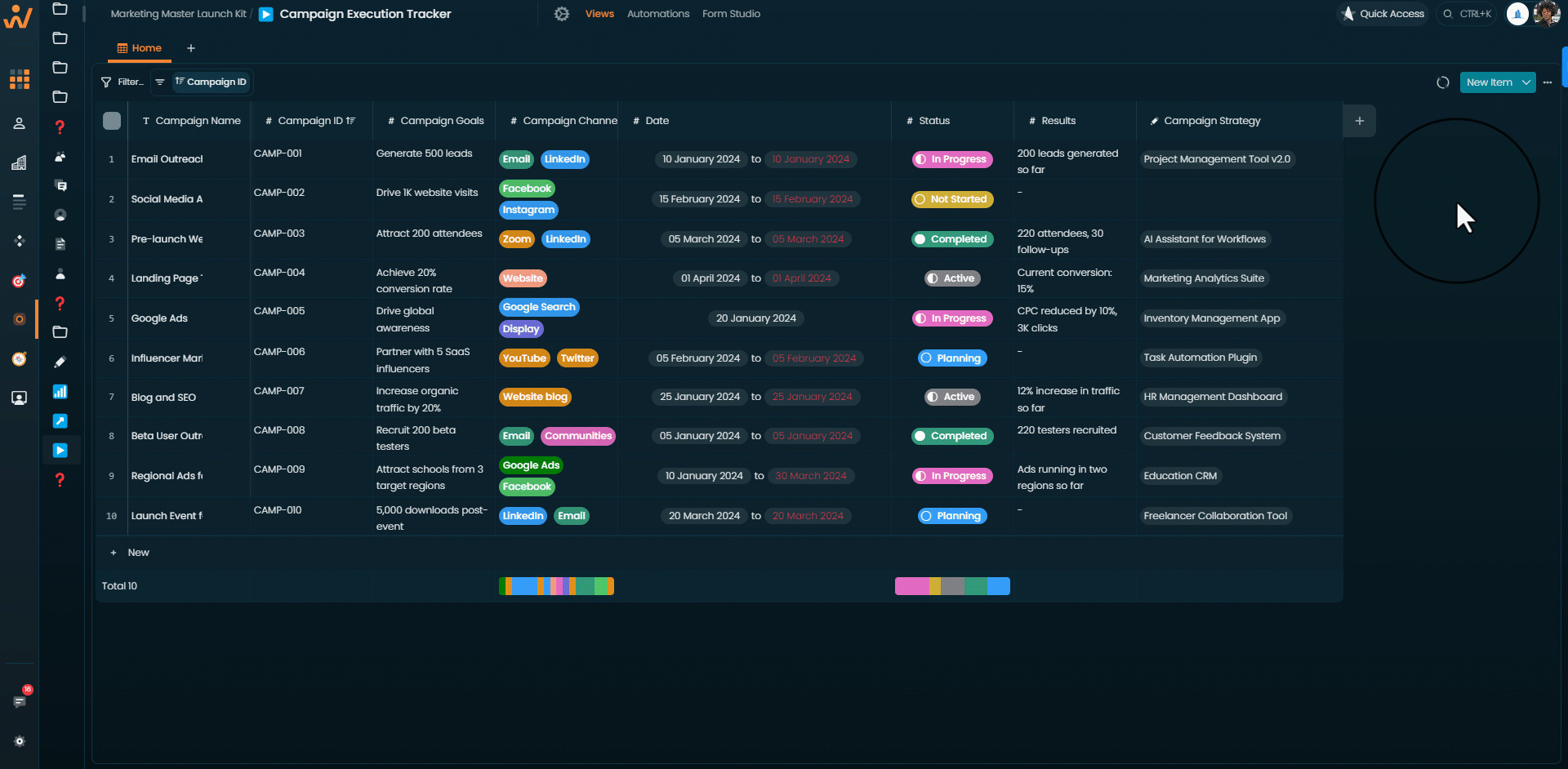The image size is (1568, 769).
Task: Open the chat bubbles icon in second sidebar
Action: coord(60,185)
